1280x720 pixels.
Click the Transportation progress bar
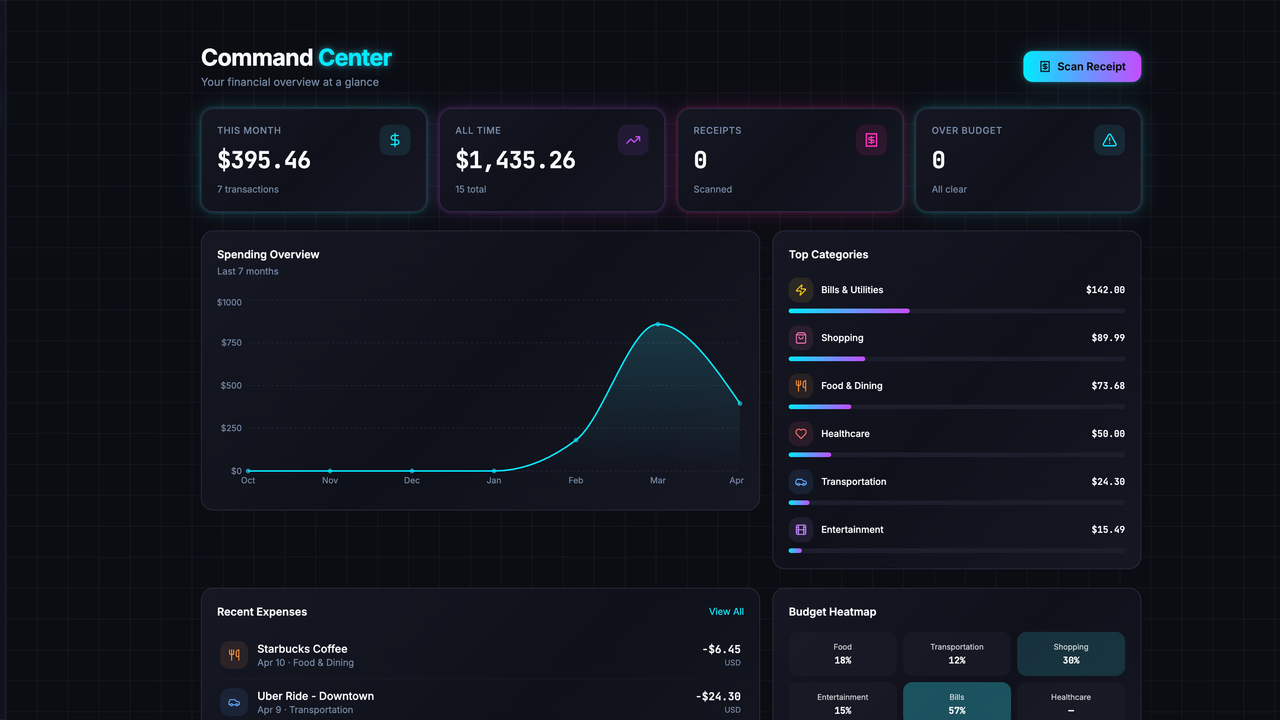point(957,503)
